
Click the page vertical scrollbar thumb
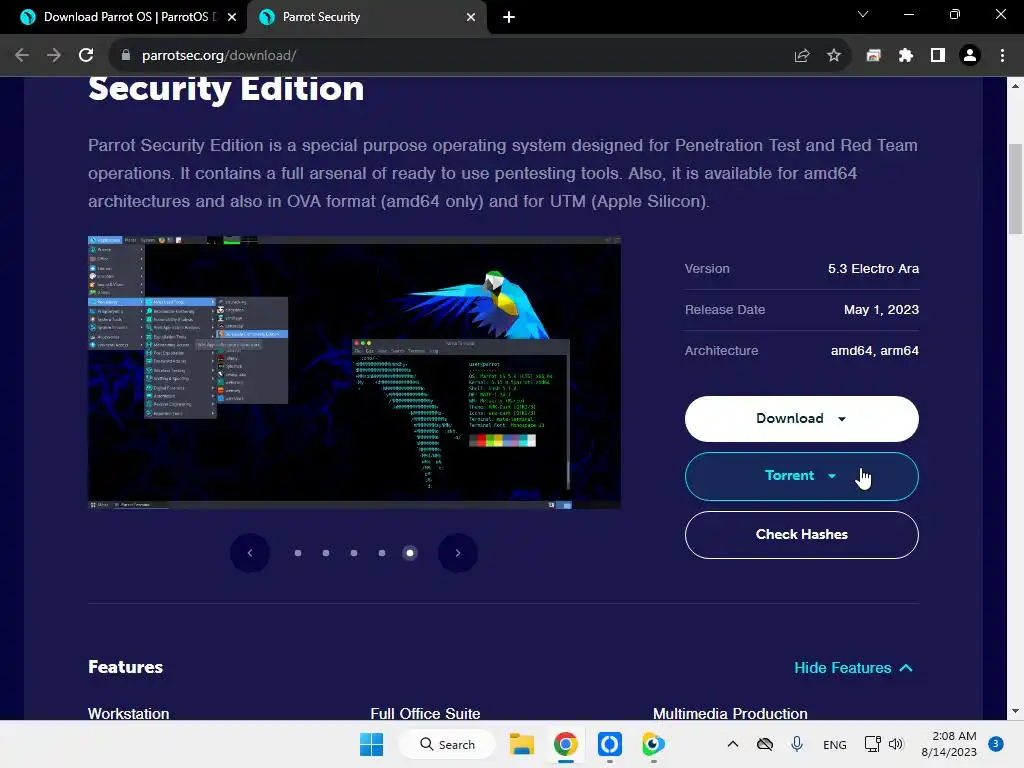coord(1015,189)
